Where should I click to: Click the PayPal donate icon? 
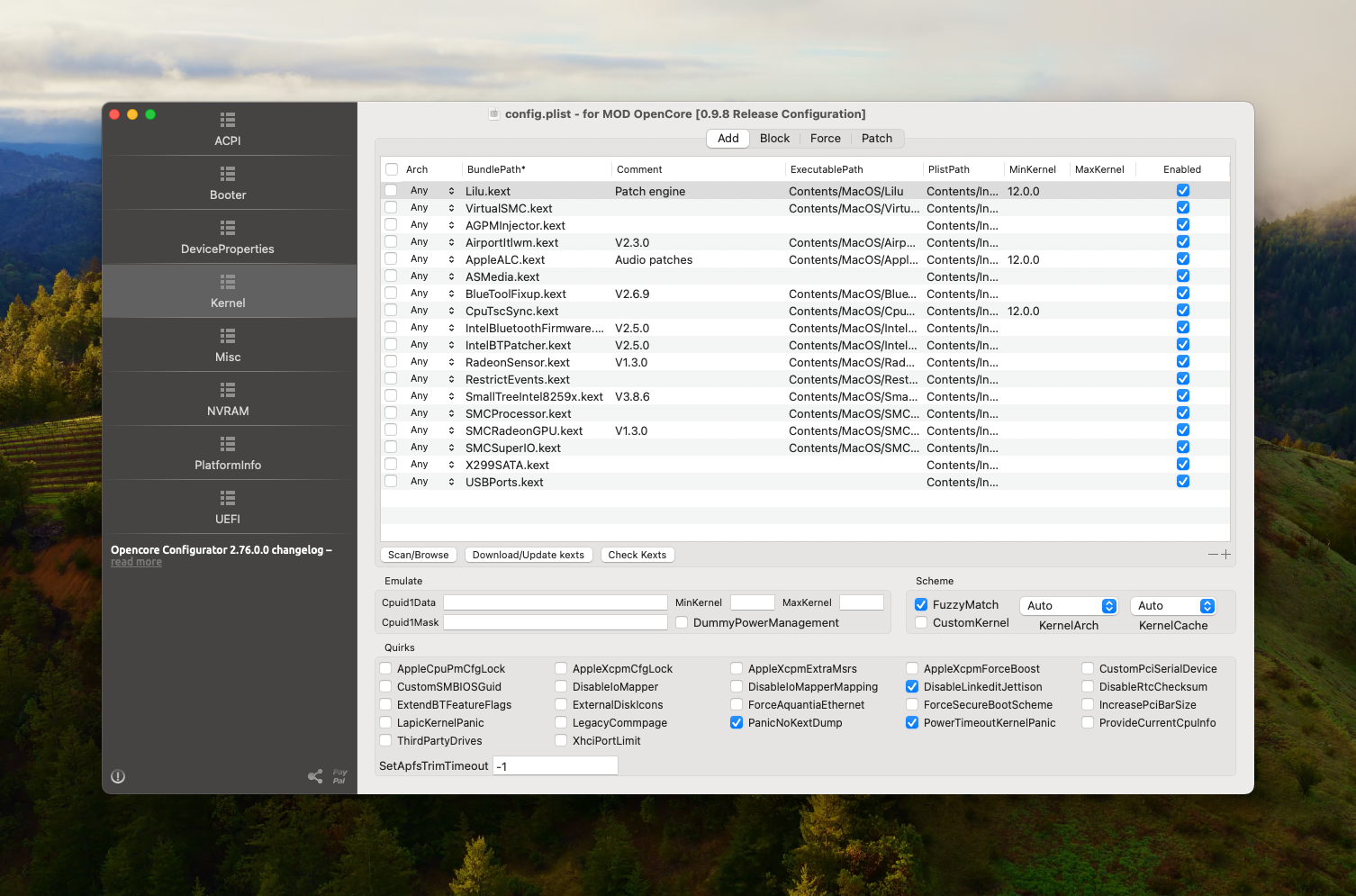pyautogui.click(x=339, y=776)
